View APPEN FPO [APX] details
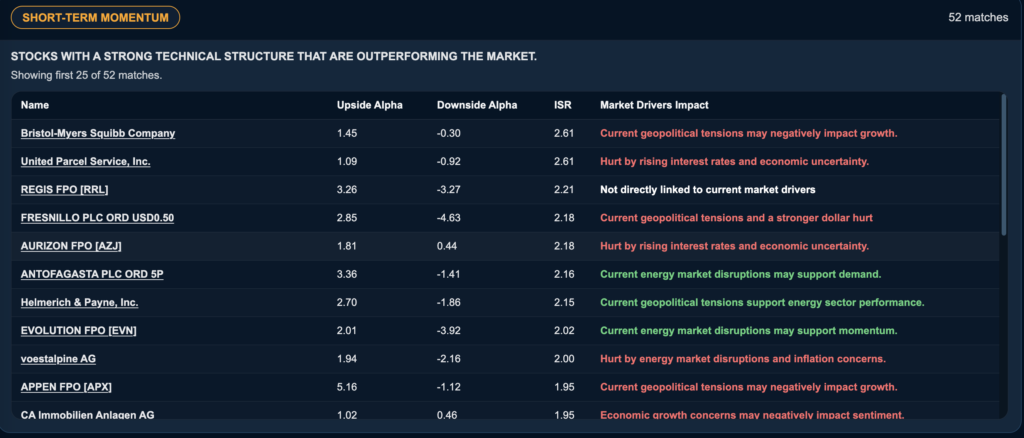1024x438 pixels. 66,387
